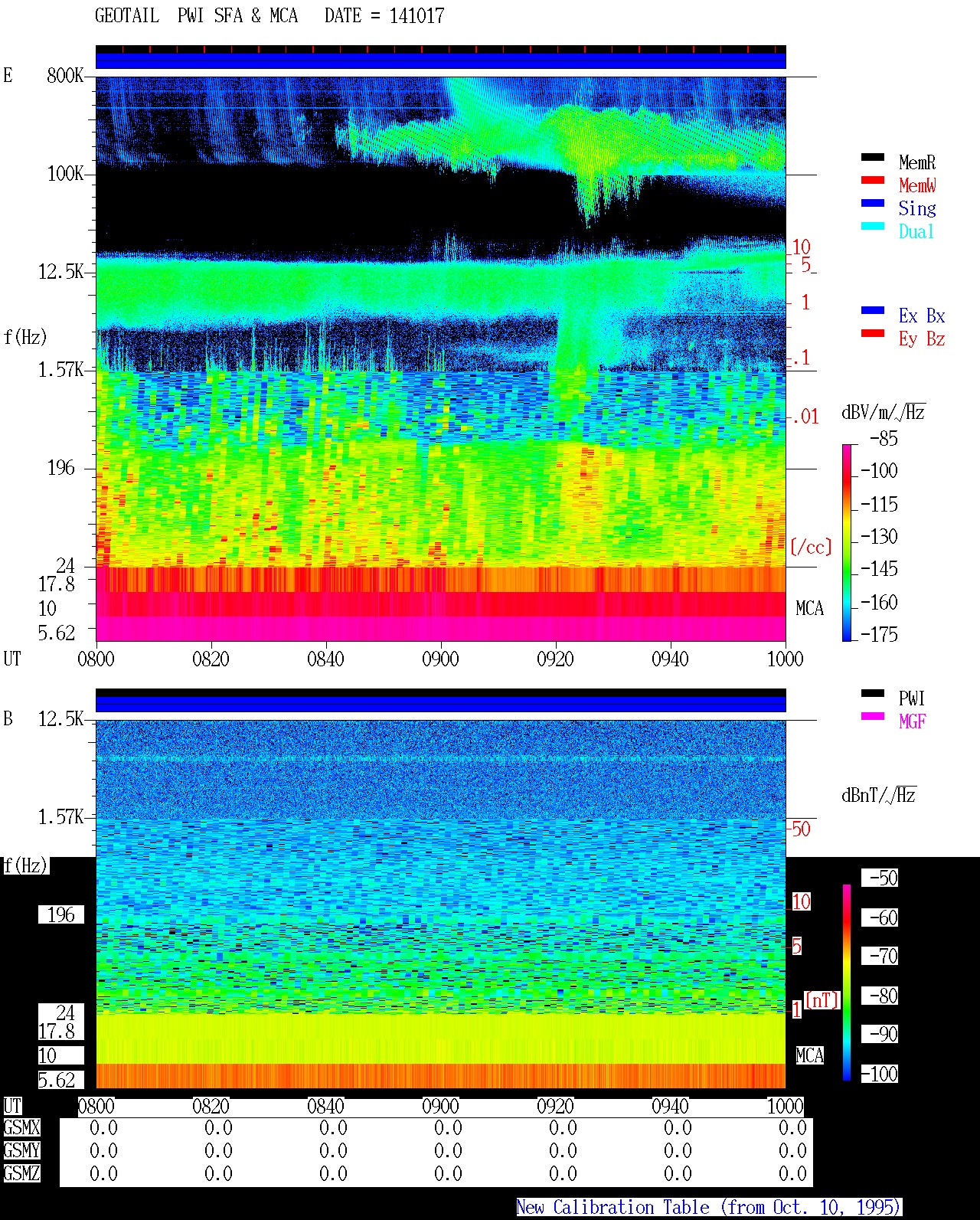Click the blue Ex Bx legend swatch
980x1220 pixels.
[x=873, y=310]
